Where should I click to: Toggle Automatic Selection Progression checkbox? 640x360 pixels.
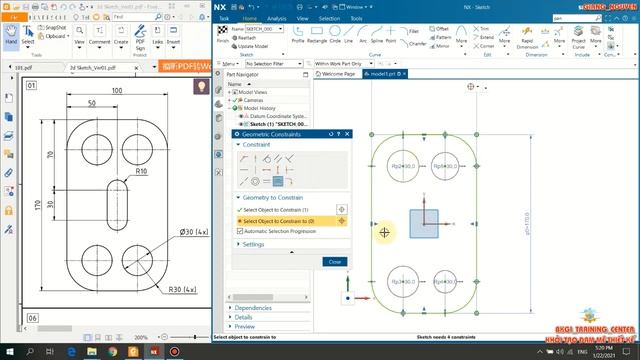pyautogui.click(x=240, y=231)
